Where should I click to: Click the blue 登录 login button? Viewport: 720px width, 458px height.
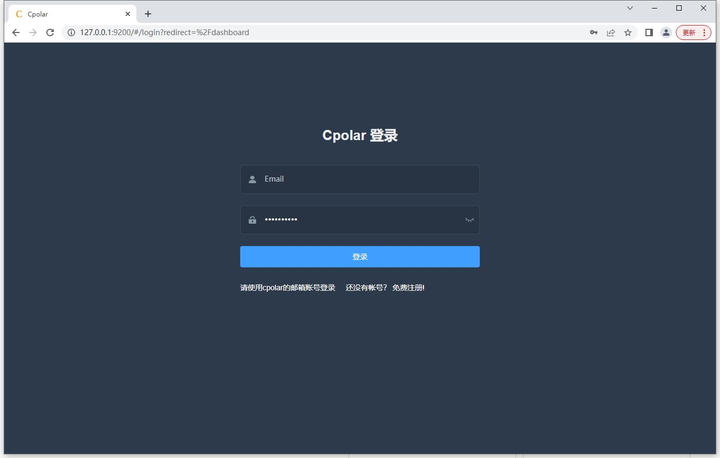360,257
